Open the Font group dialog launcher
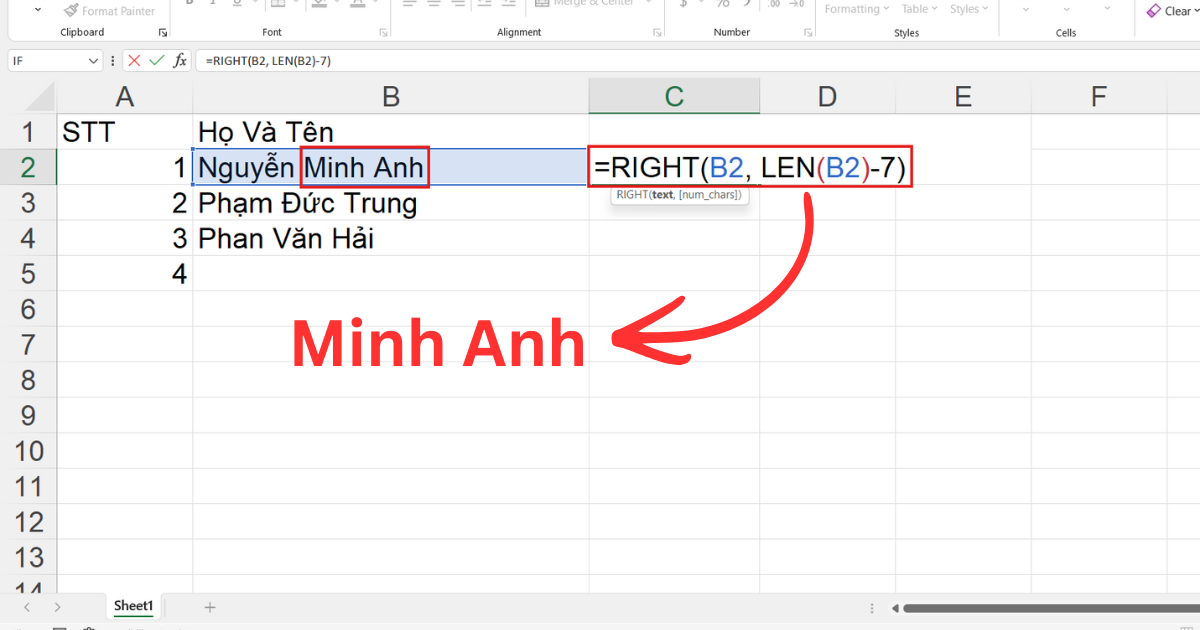This screenshot has height=630, width=1200. click(383, 33)
